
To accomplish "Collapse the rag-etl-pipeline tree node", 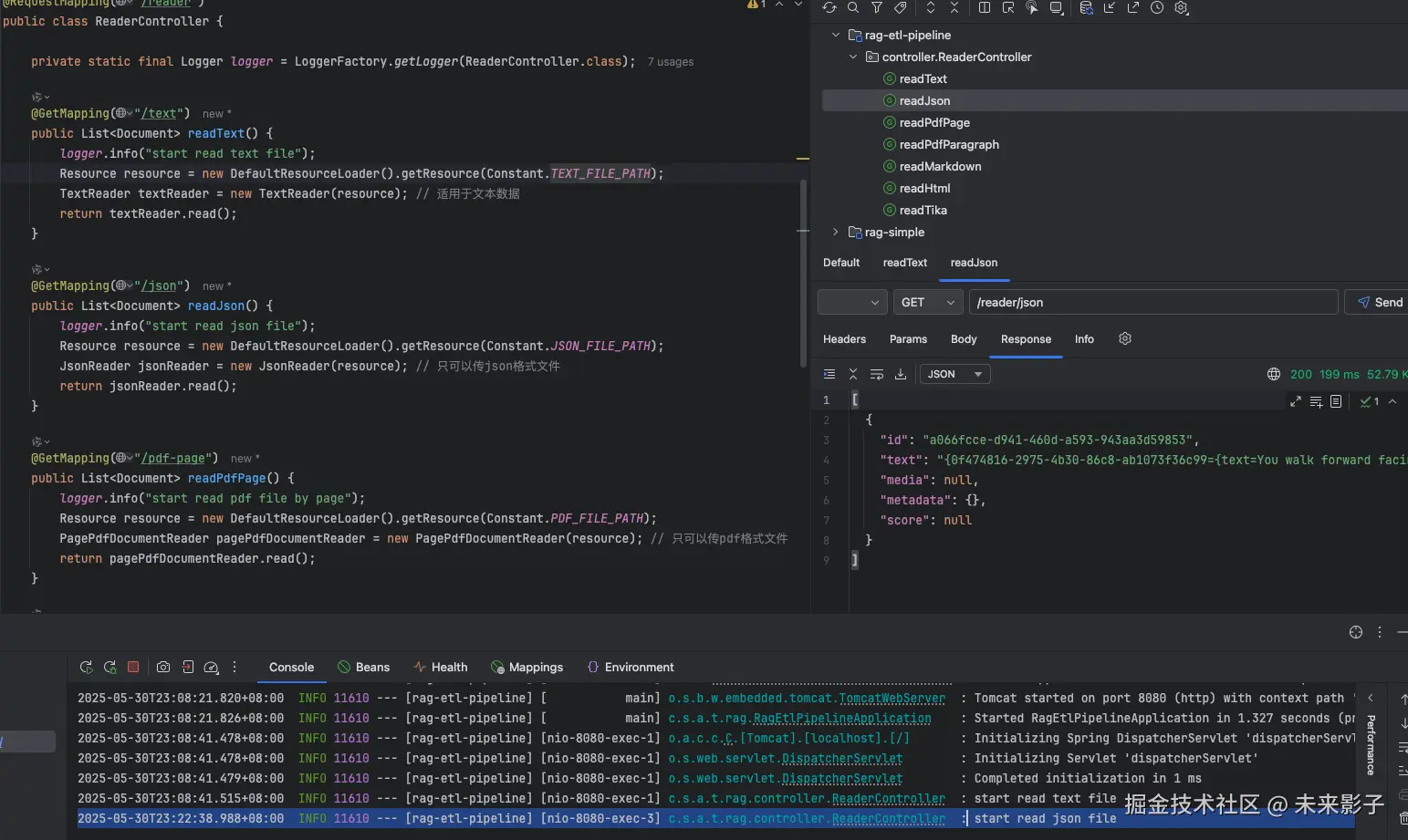I will [x=836, y=36].
